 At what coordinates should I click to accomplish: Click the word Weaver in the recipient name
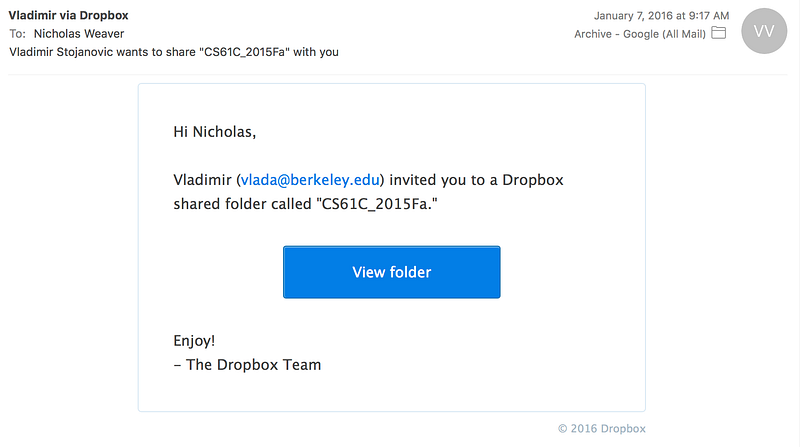click(104, 33)
